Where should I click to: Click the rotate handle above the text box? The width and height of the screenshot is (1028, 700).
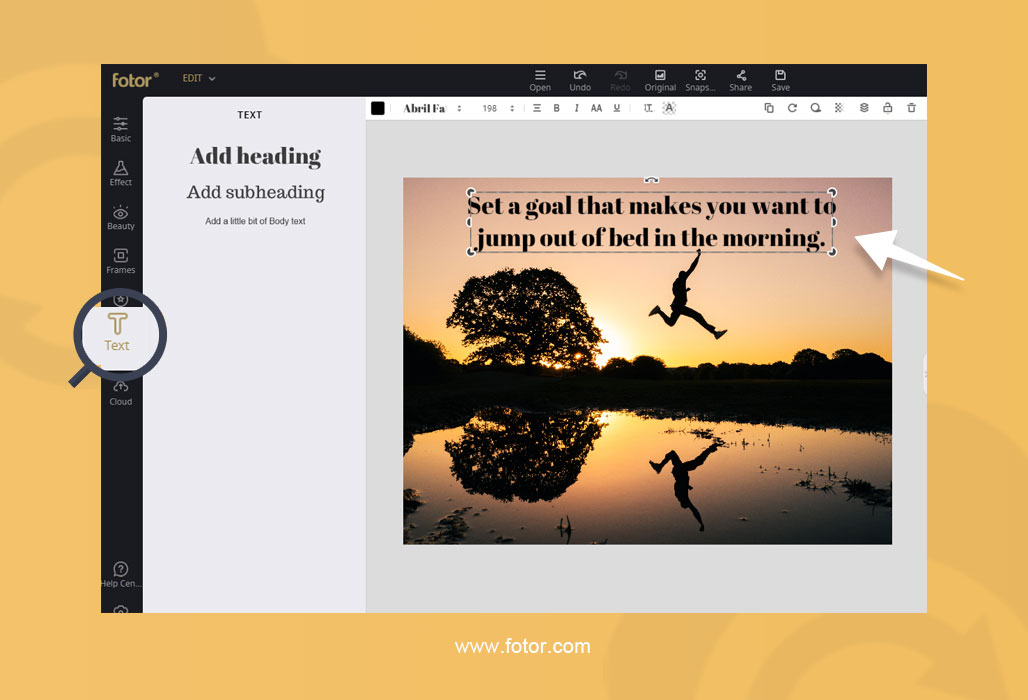coord(651,179)
